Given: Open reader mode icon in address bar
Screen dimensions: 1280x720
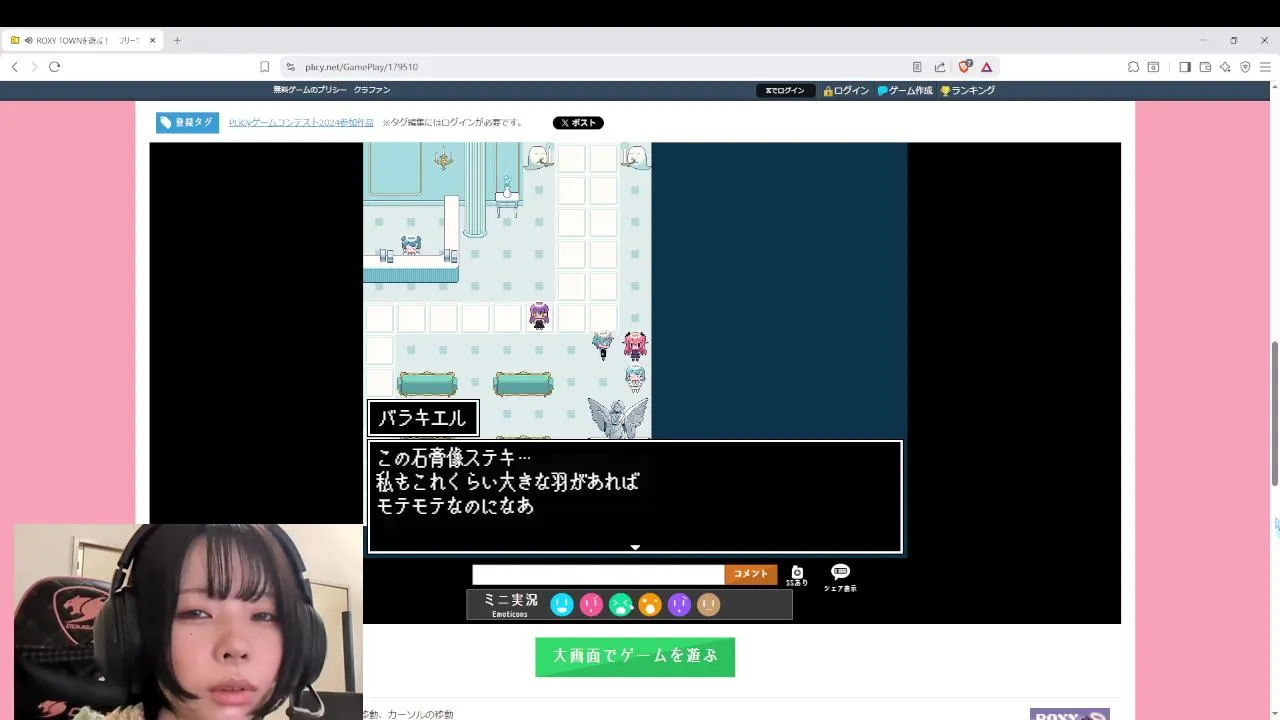Looking at the screenshot, I should [x=917, y=67].
